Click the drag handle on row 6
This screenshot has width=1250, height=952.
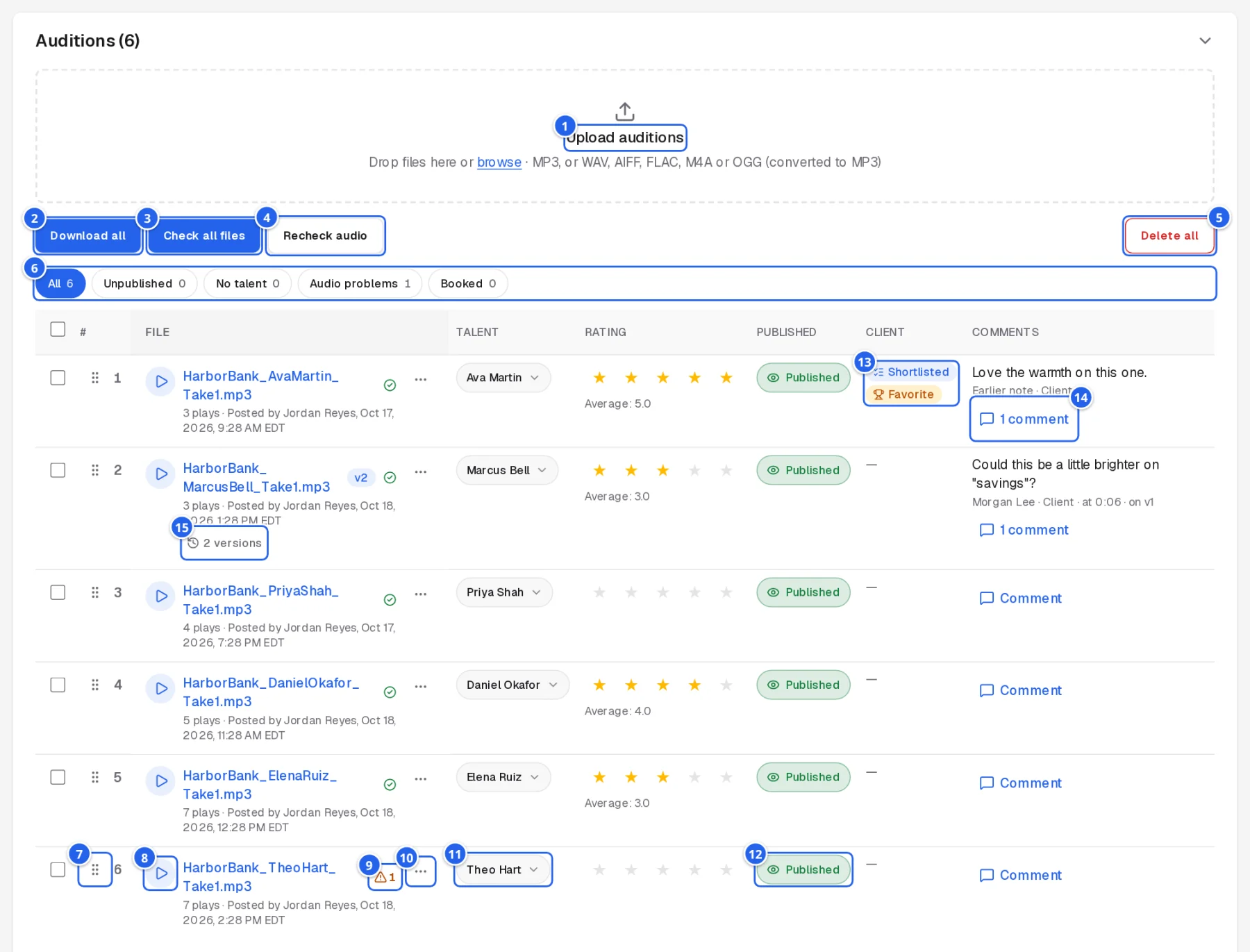point(95,869)
